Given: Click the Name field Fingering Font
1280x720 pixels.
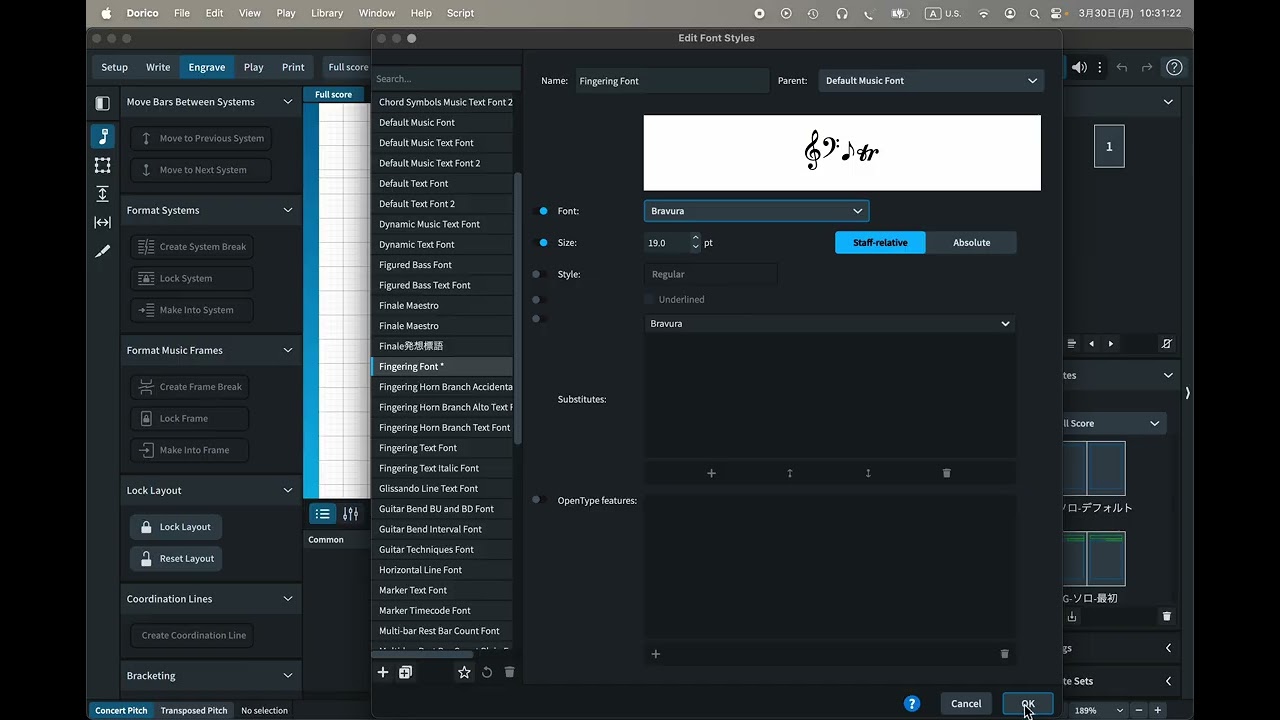Looking at the screenshot, I should (x=671, y=81).
